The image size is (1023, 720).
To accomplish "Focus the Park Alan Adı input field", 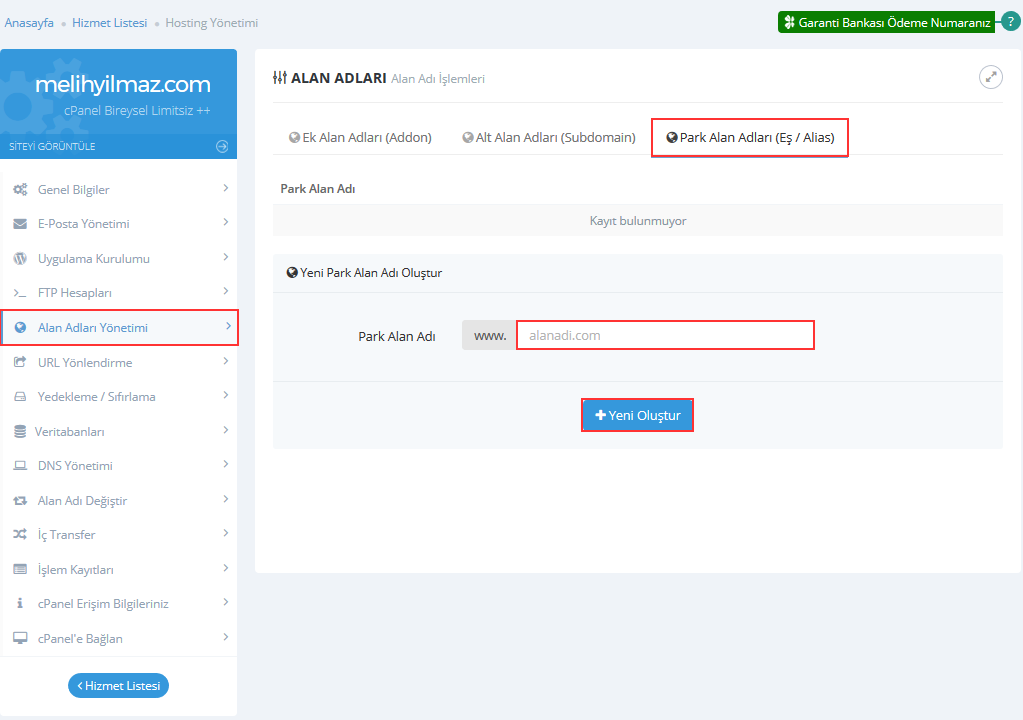I will (664, 335).
